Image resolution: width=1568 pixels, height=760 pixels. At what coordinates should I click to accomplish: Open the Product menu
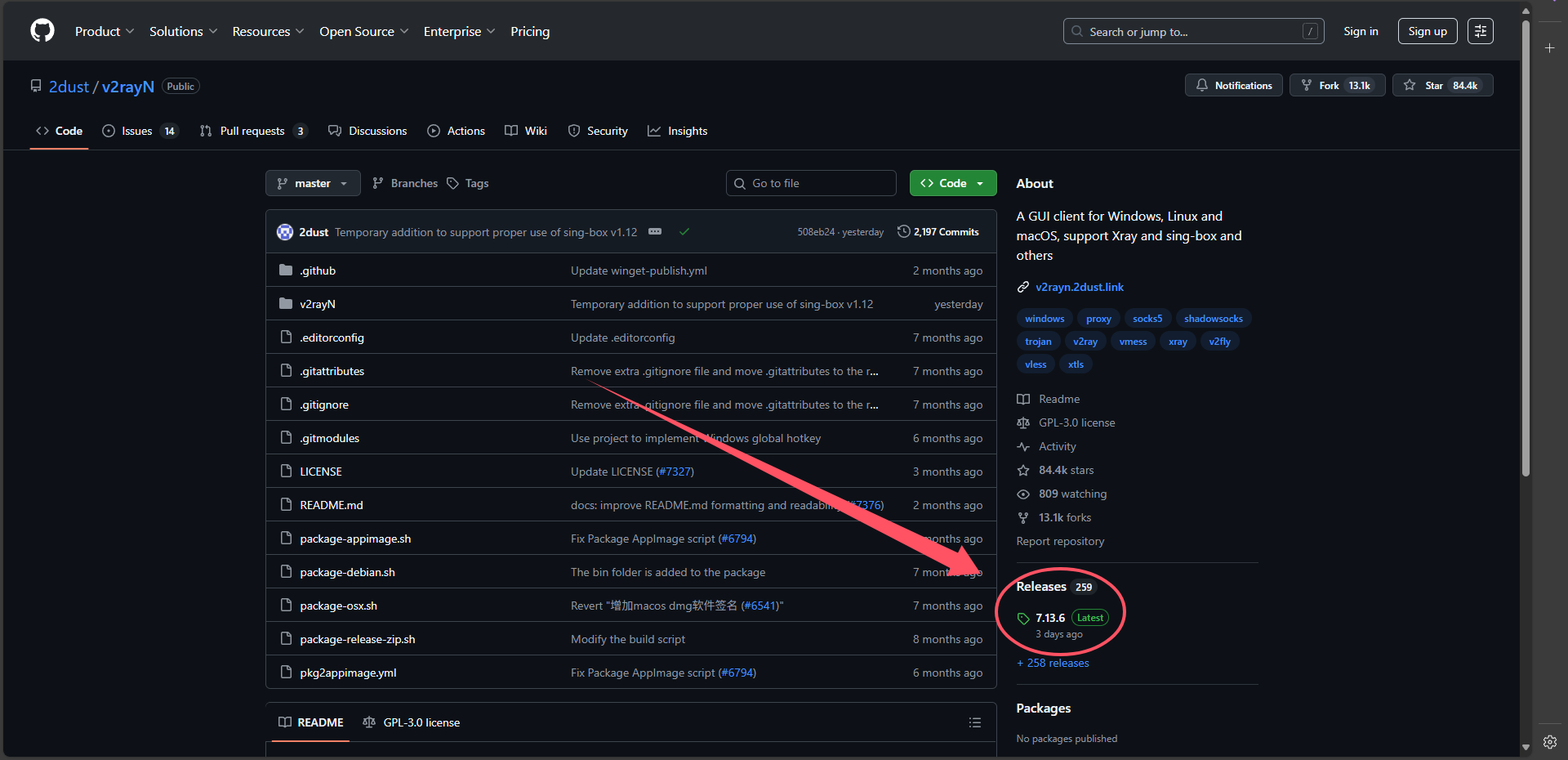[x=105, y=31]
